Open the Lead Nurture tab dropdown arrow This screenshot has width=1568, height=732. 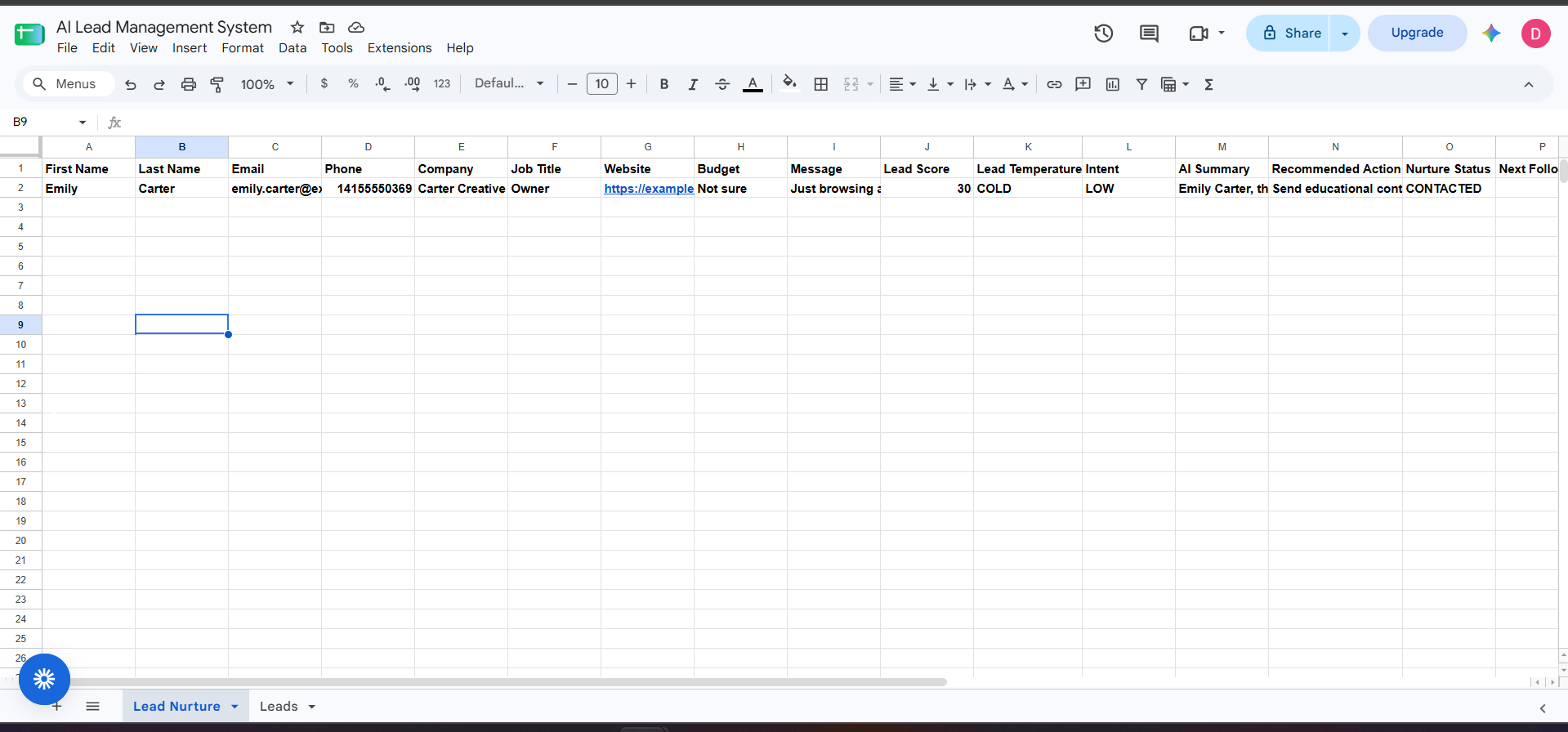click(x=235, y=707)
